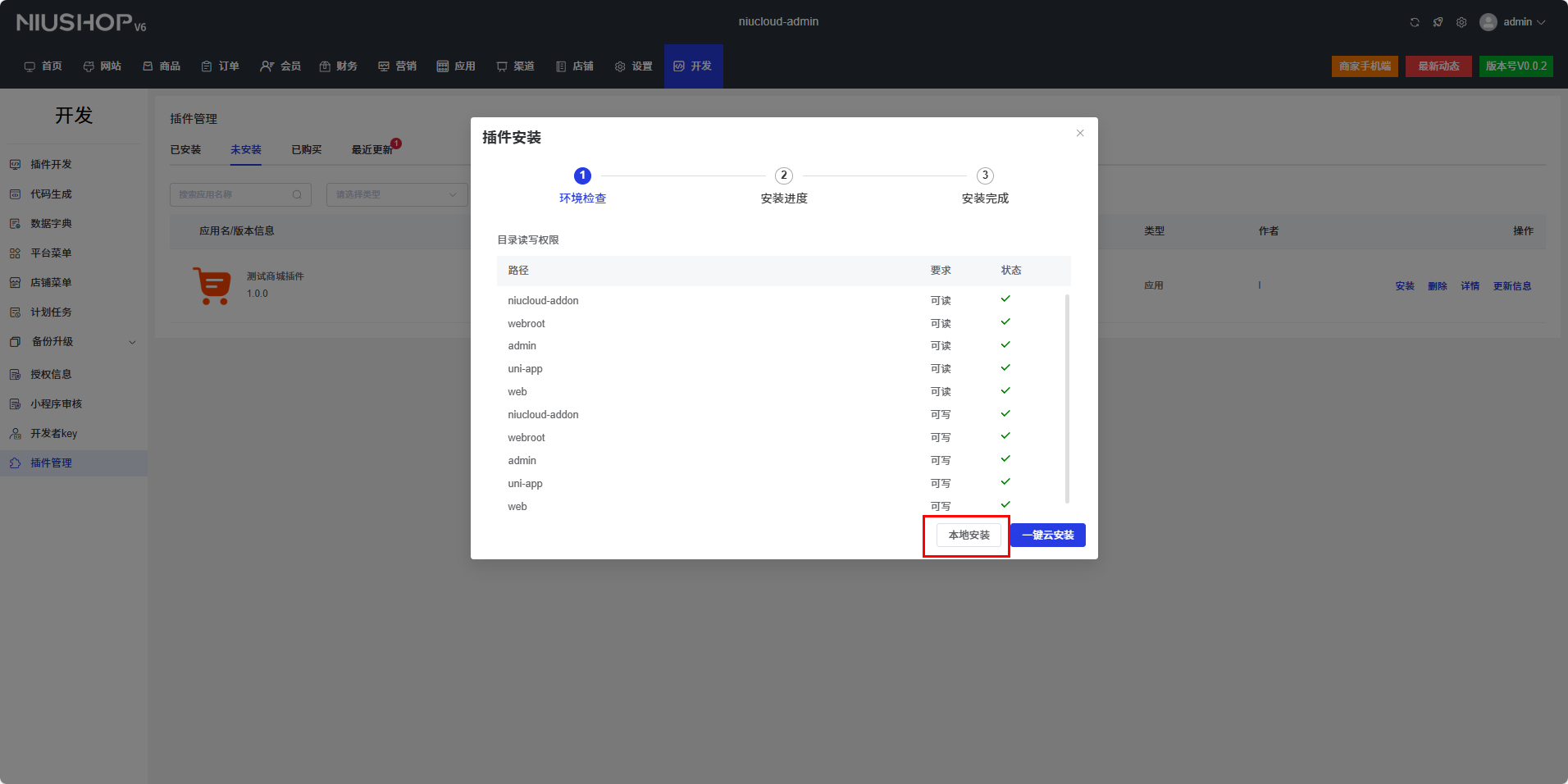
Task: Click the search magnifier icon
Action: [x=297, y=194]
